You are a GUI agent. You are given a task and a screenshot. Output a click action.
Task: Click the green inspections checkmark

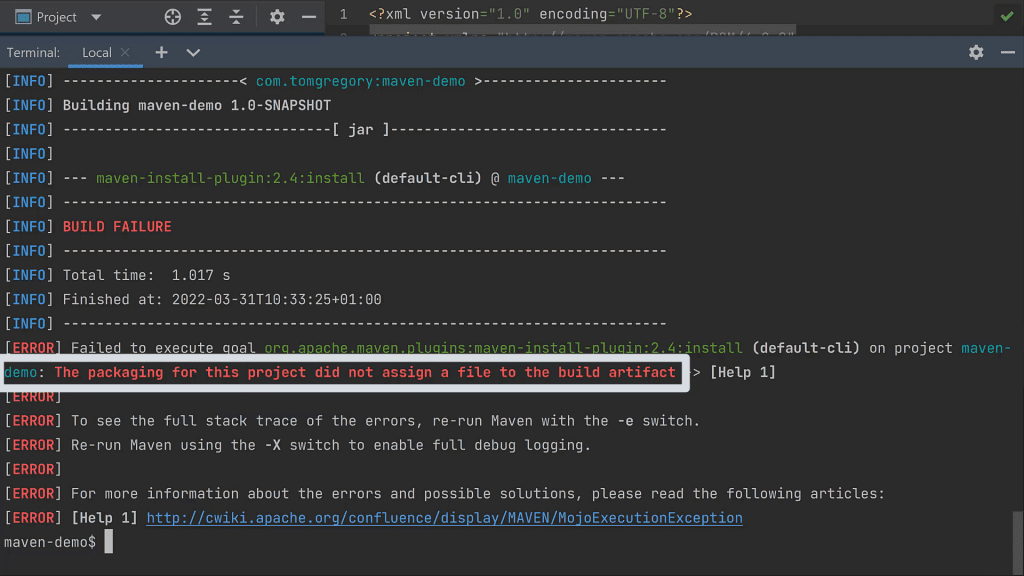1007,16
